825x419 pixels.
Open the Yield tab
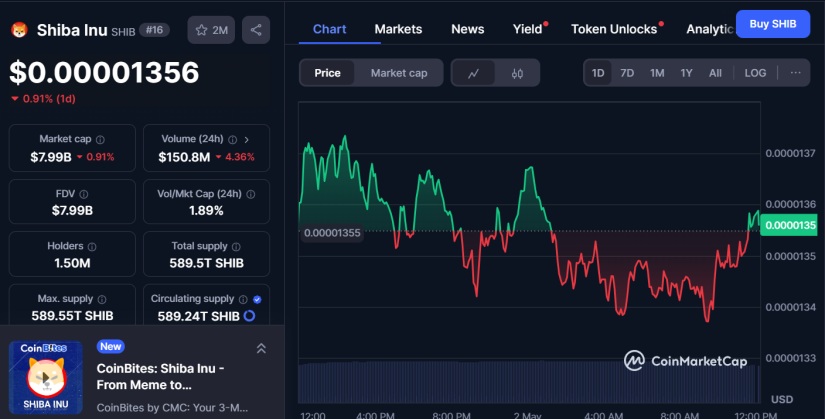click(528, 29)
